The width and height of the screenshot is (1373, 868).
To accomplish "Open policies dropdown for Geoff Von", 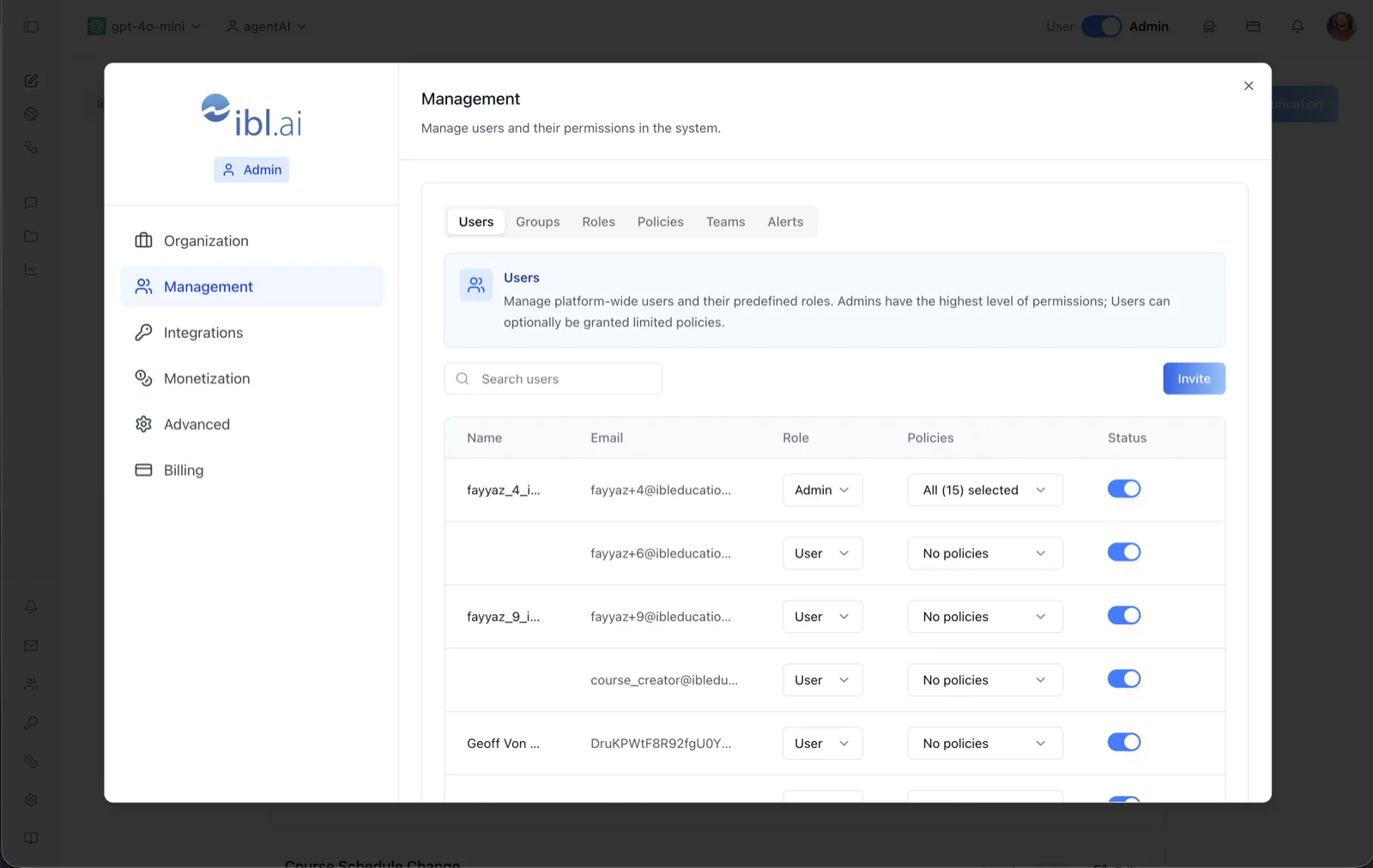I will [985, 744].
